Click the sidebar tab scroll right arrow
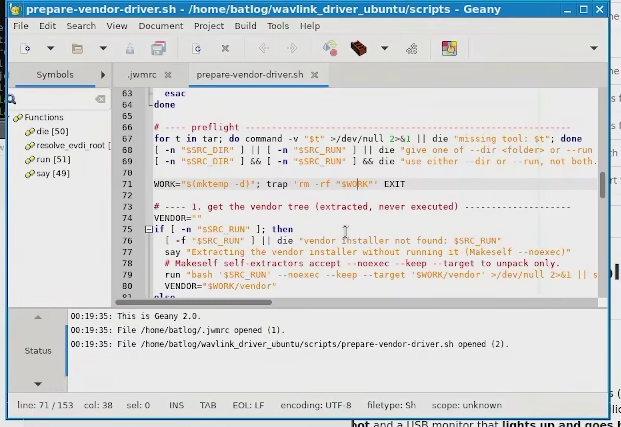This screenshot has width=621, height=427. [x=103, y=75]
